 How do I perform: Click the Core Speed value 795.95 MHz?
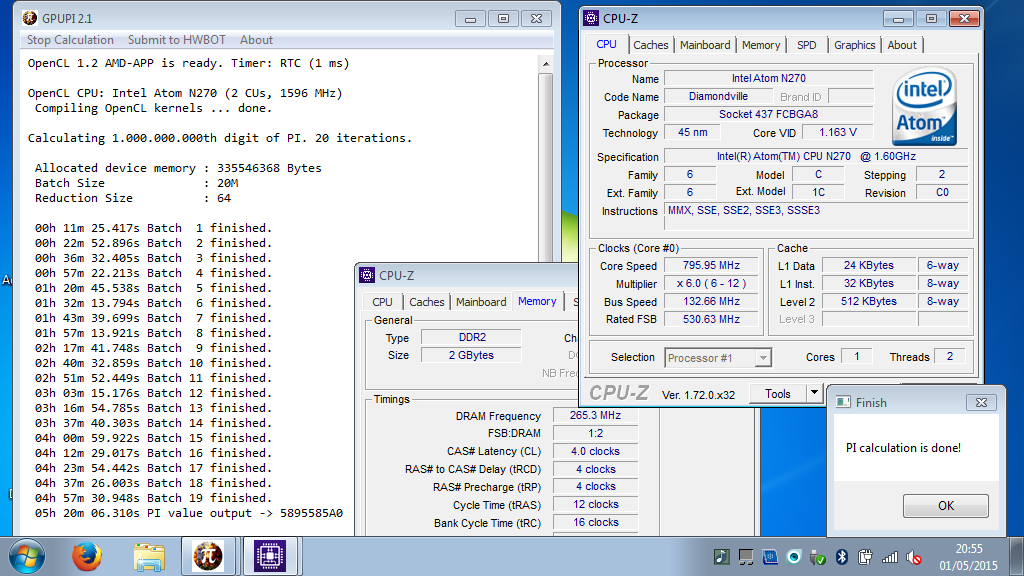[712, 265]
